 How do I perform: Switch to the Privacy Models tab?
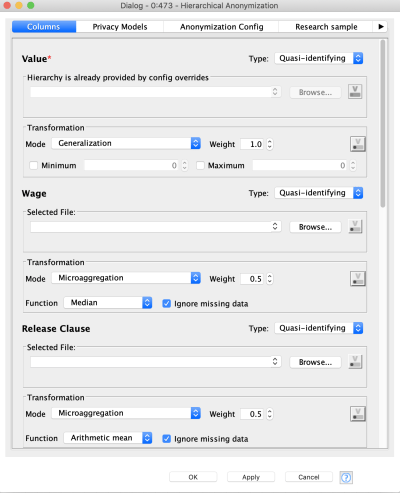[x=120, y=27]
